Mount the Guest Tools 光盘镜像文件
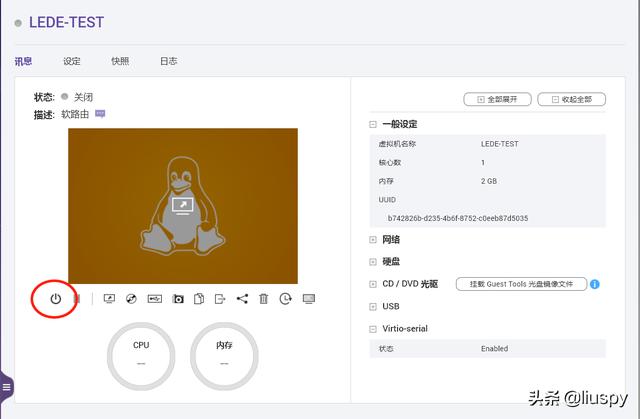The image size is (640, 419). 521,284
